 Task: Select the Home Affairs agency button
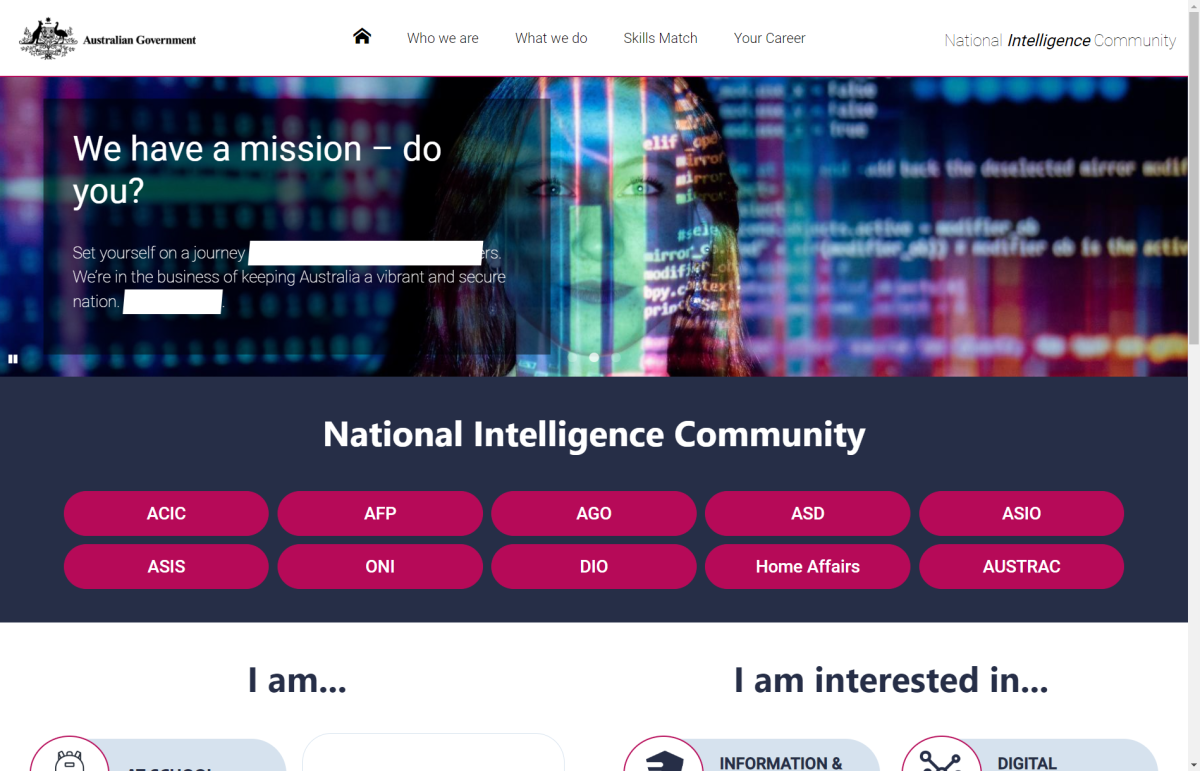(808, 566)
